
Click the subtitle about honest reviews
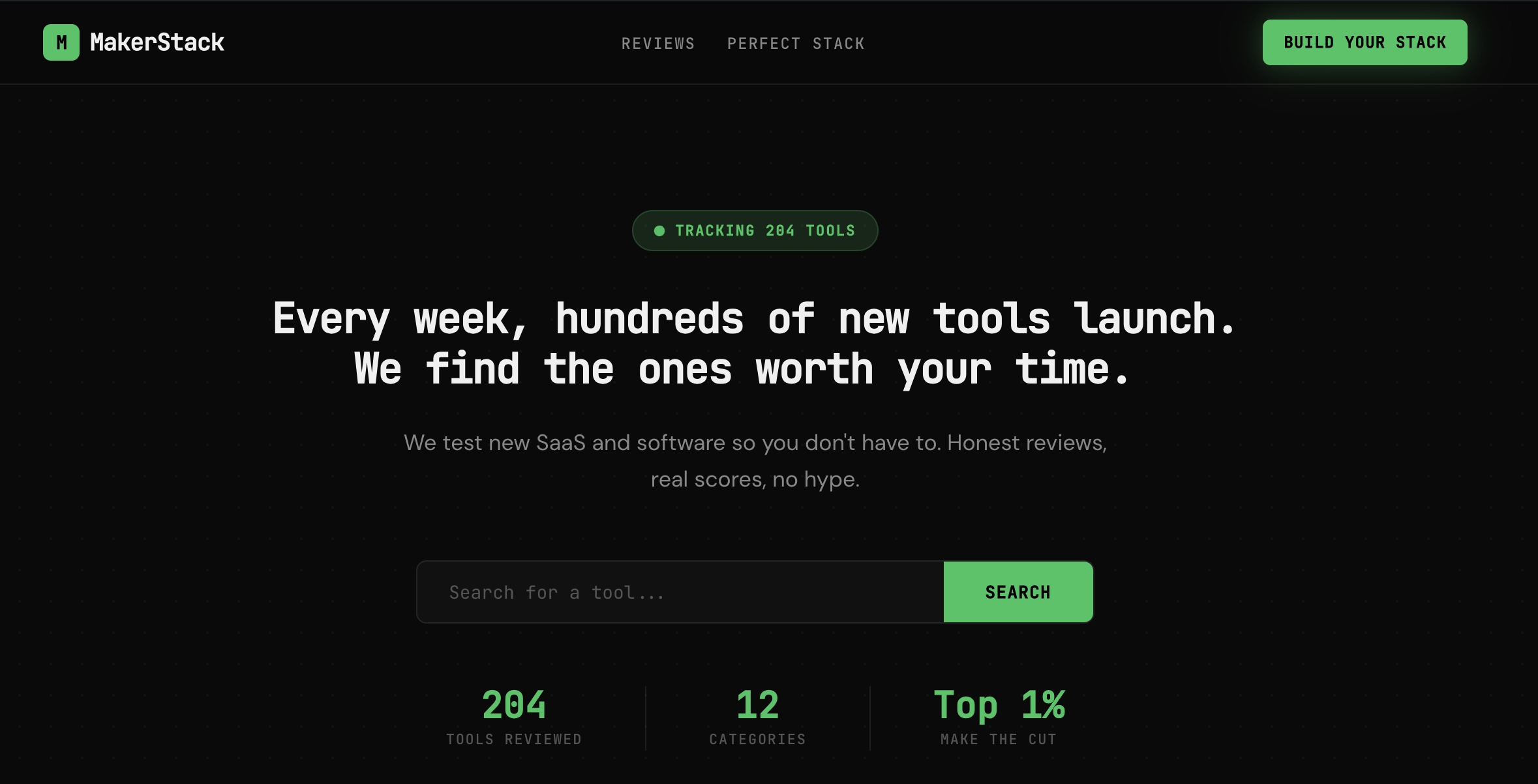tap(755, 460)
